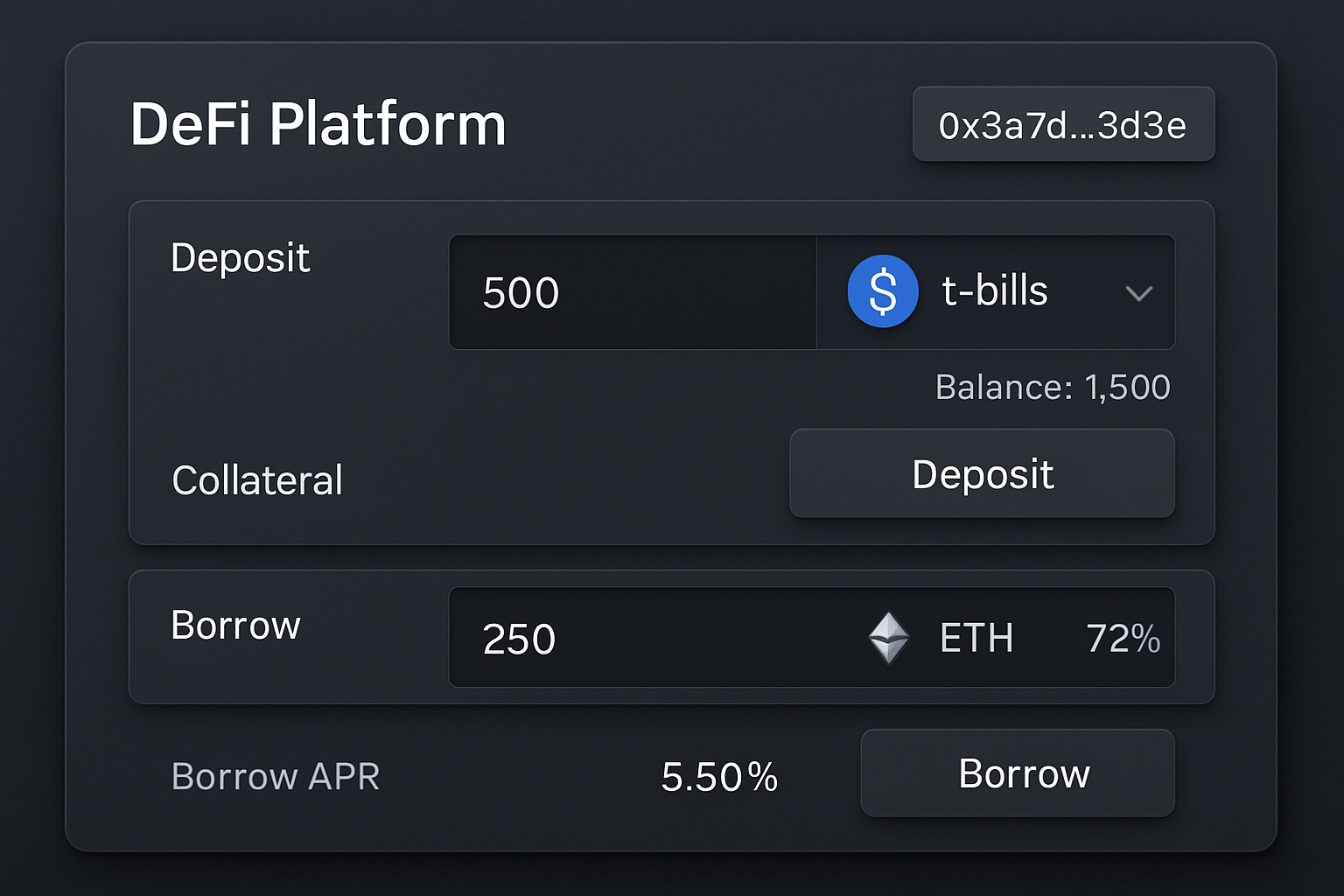Click the Deposit button
This screenshot has width=1344, height=896.
point(982,473)
